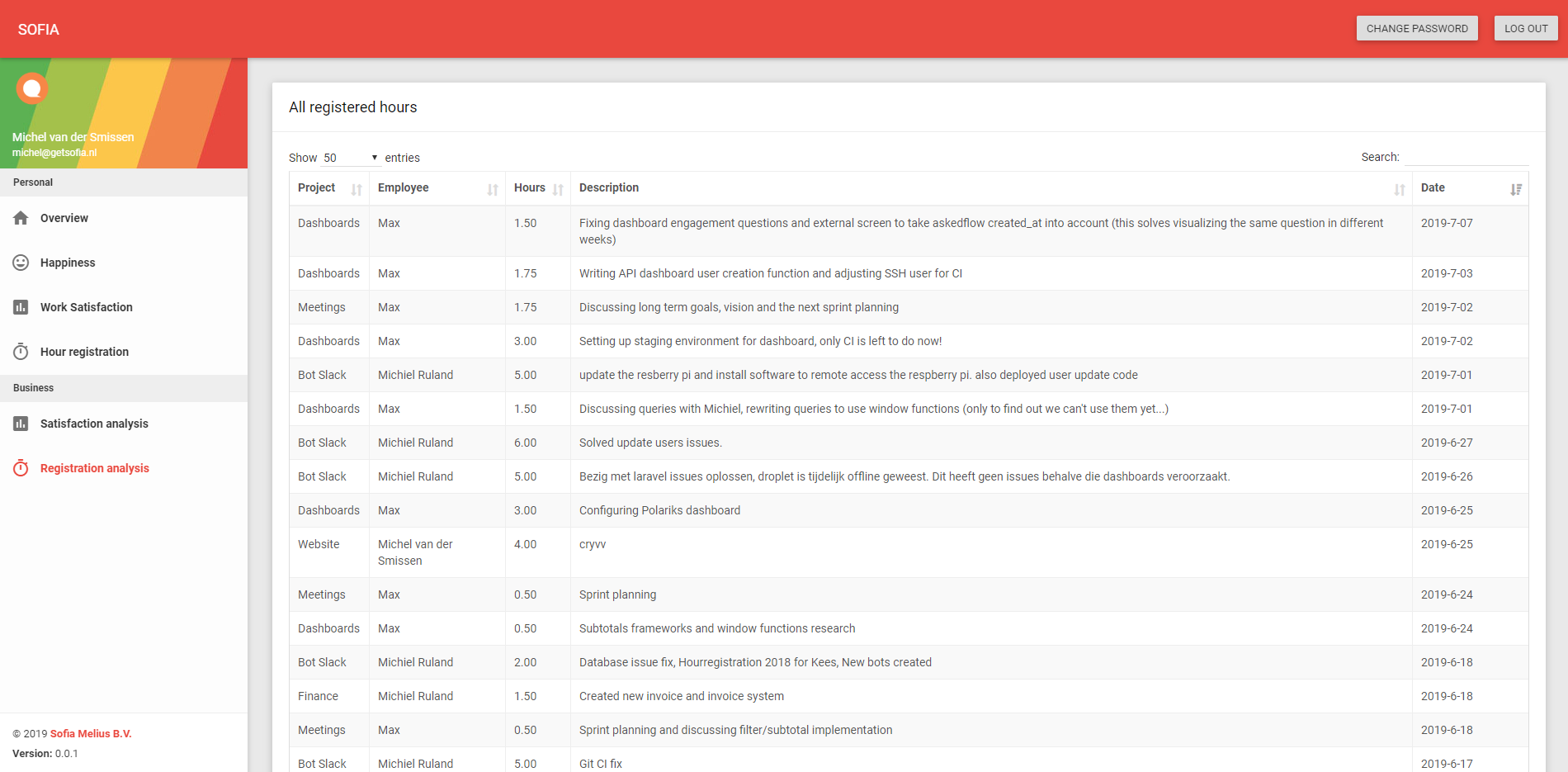Click the Satisfaction analysis chart icon
Screen dimensions: 1568x772
[x=21, y=424]
